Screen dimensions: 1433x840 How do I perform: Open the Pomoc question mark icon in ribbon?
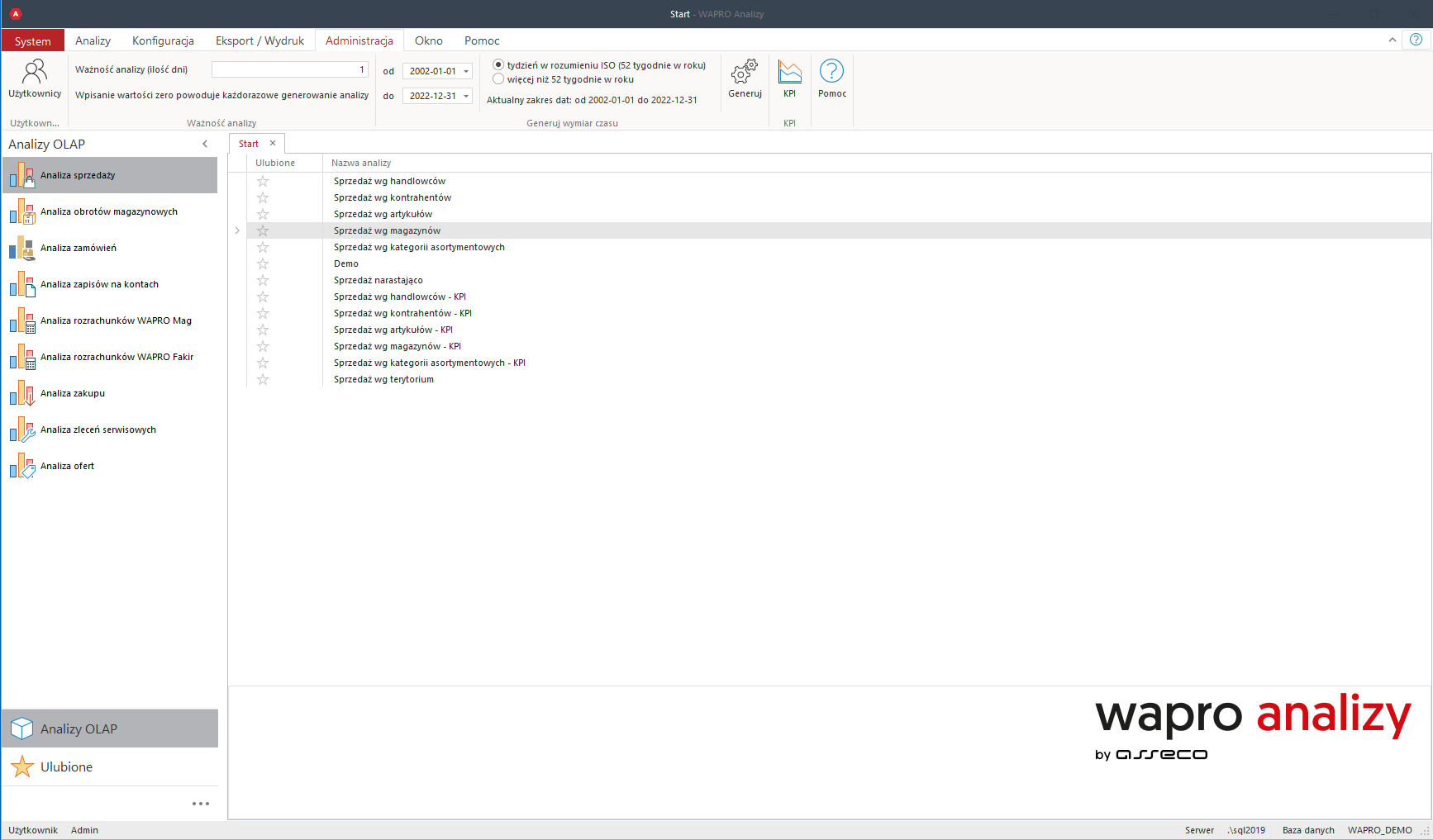pos(832,78)
